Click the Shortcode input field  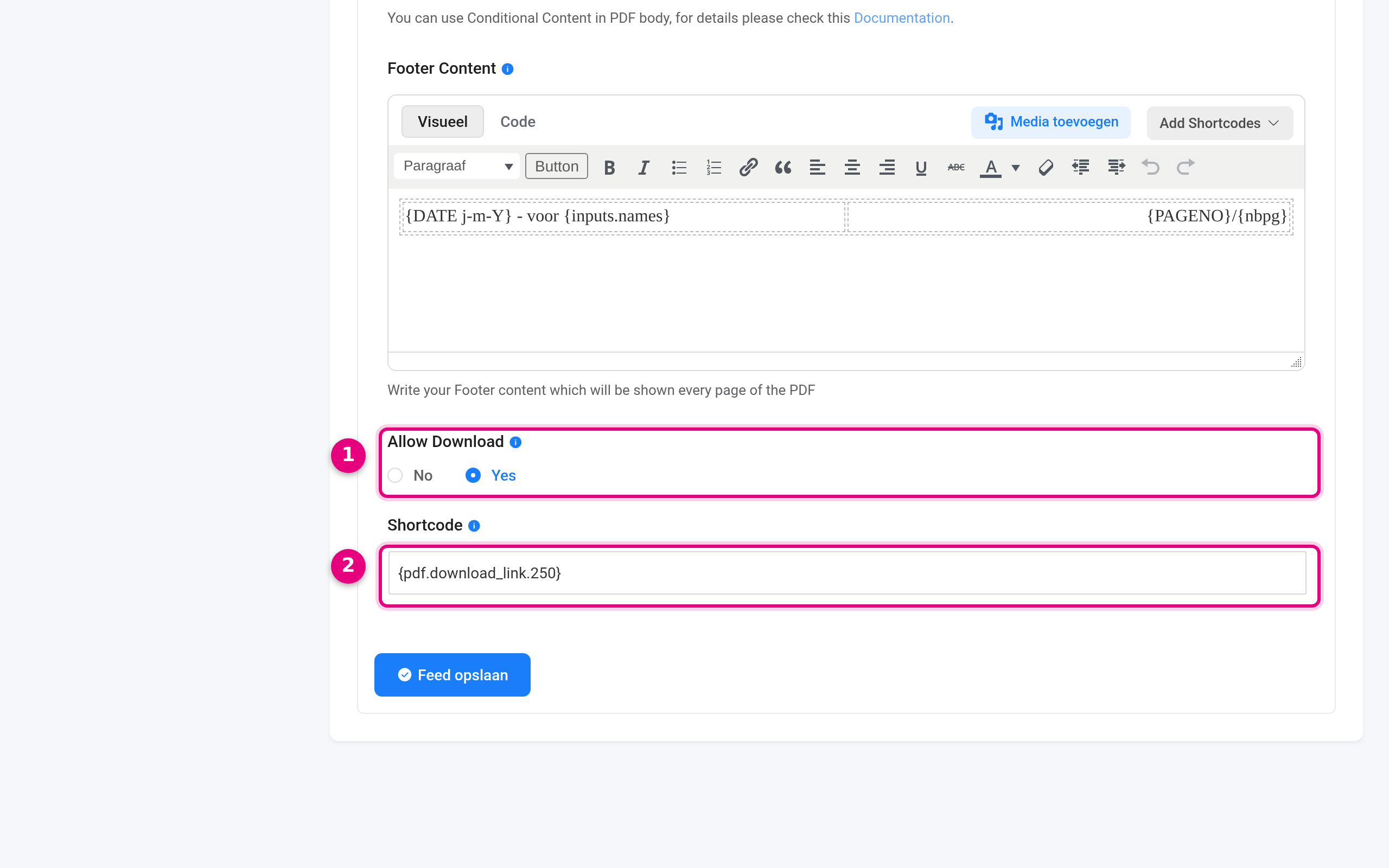847,573
